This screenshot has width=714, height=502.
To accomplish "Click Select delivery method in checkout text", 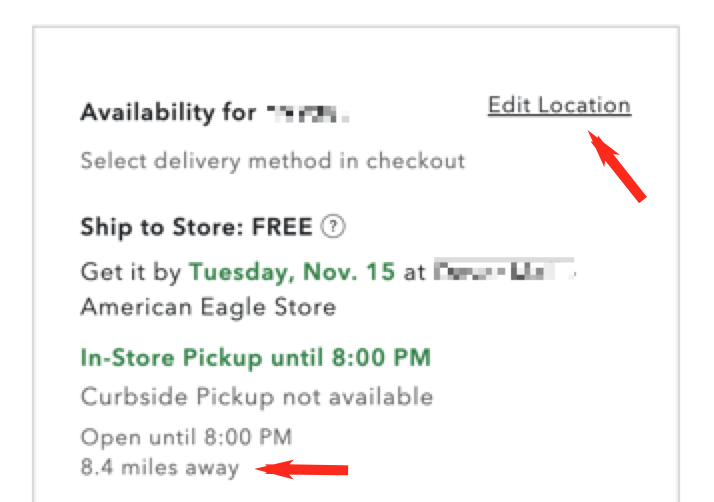I will [x=273, y=161].
